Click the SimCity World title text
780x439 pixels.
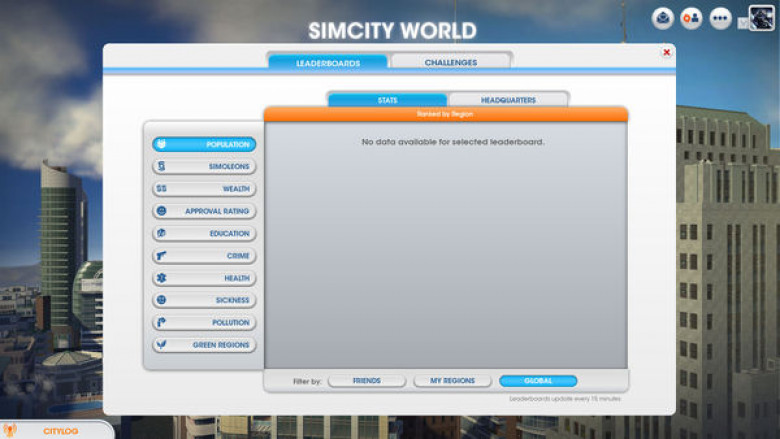click(x=392, y=31)
